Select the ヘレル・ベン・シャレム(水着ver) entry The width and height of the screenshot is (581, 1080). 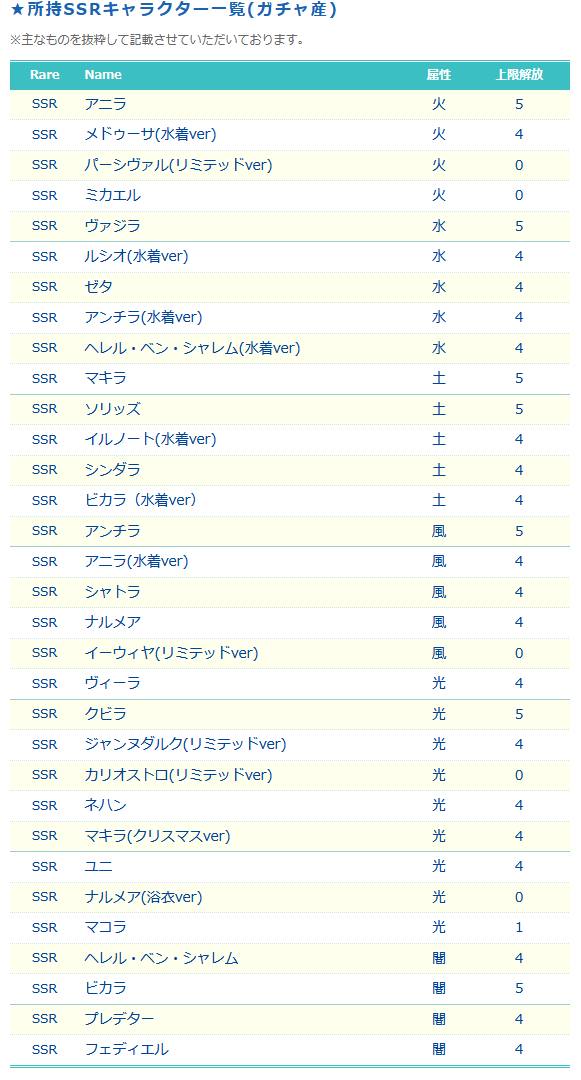192,348
